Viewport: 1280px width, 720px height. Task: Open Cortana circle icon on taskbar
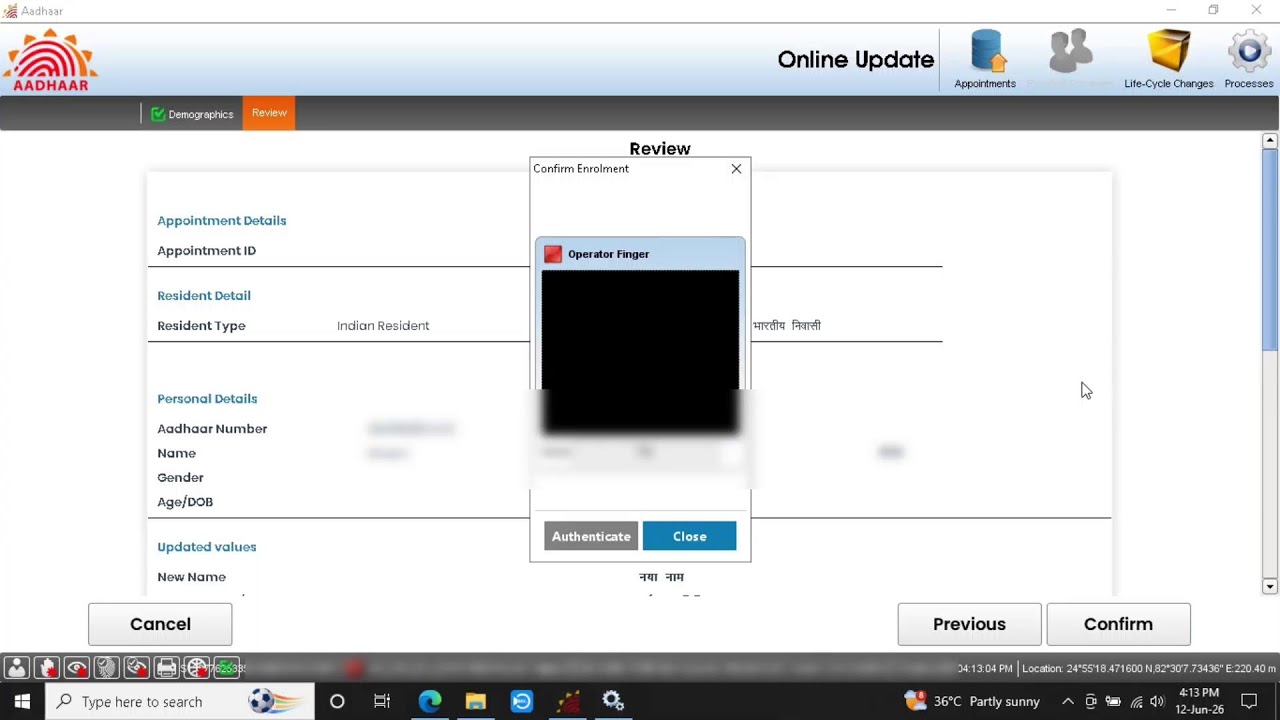pyautogui.click(x=337, y=701)
